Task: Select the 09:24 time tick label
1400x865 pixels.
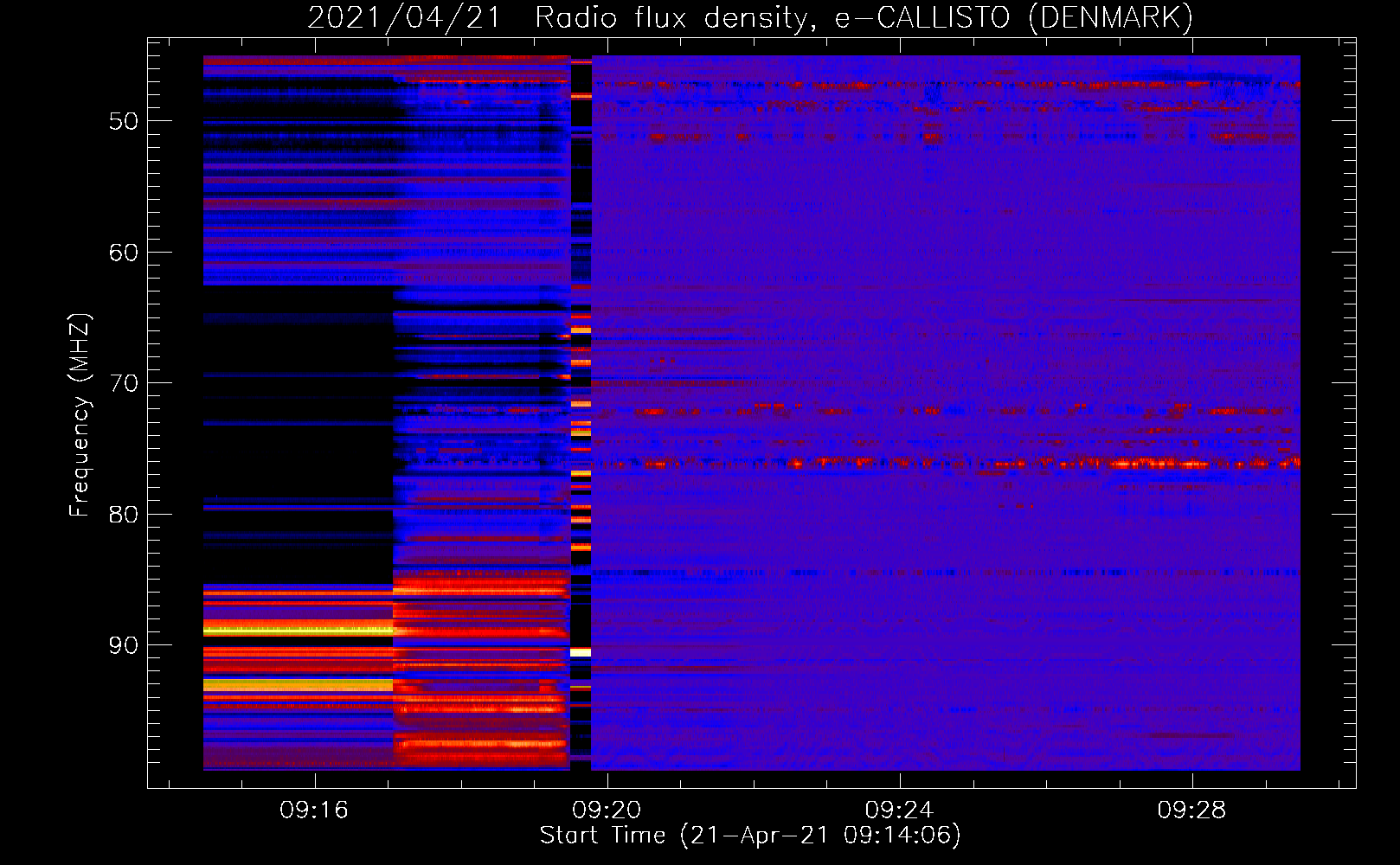Action: click(900, 810)
